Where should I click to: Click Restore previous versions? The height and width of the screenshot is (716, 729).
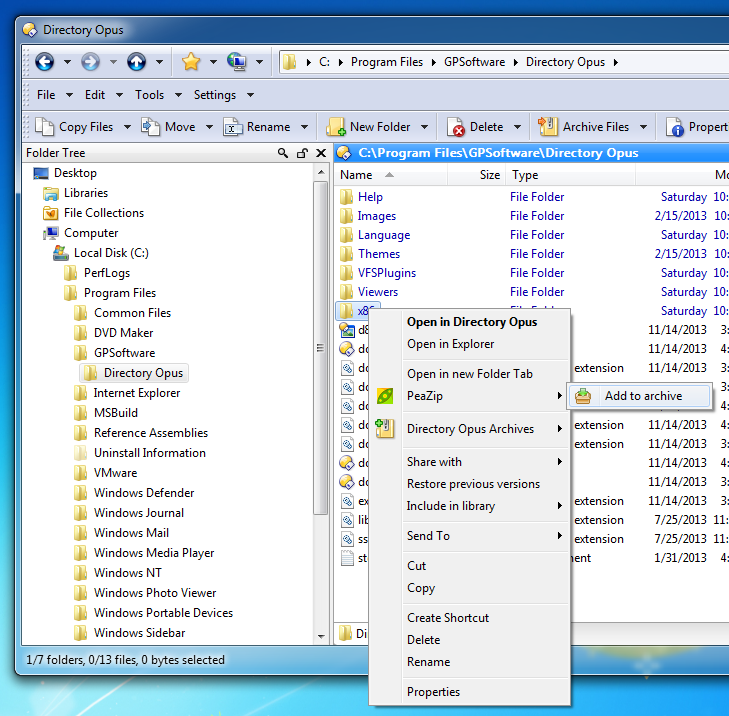click(x=473, y=484)
